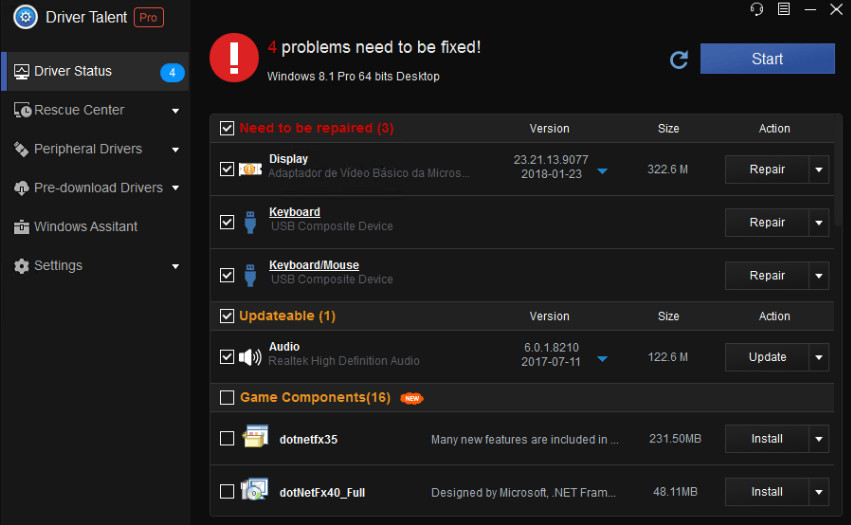Toggle the Need to be repaired checkbox

click(227, 128)
